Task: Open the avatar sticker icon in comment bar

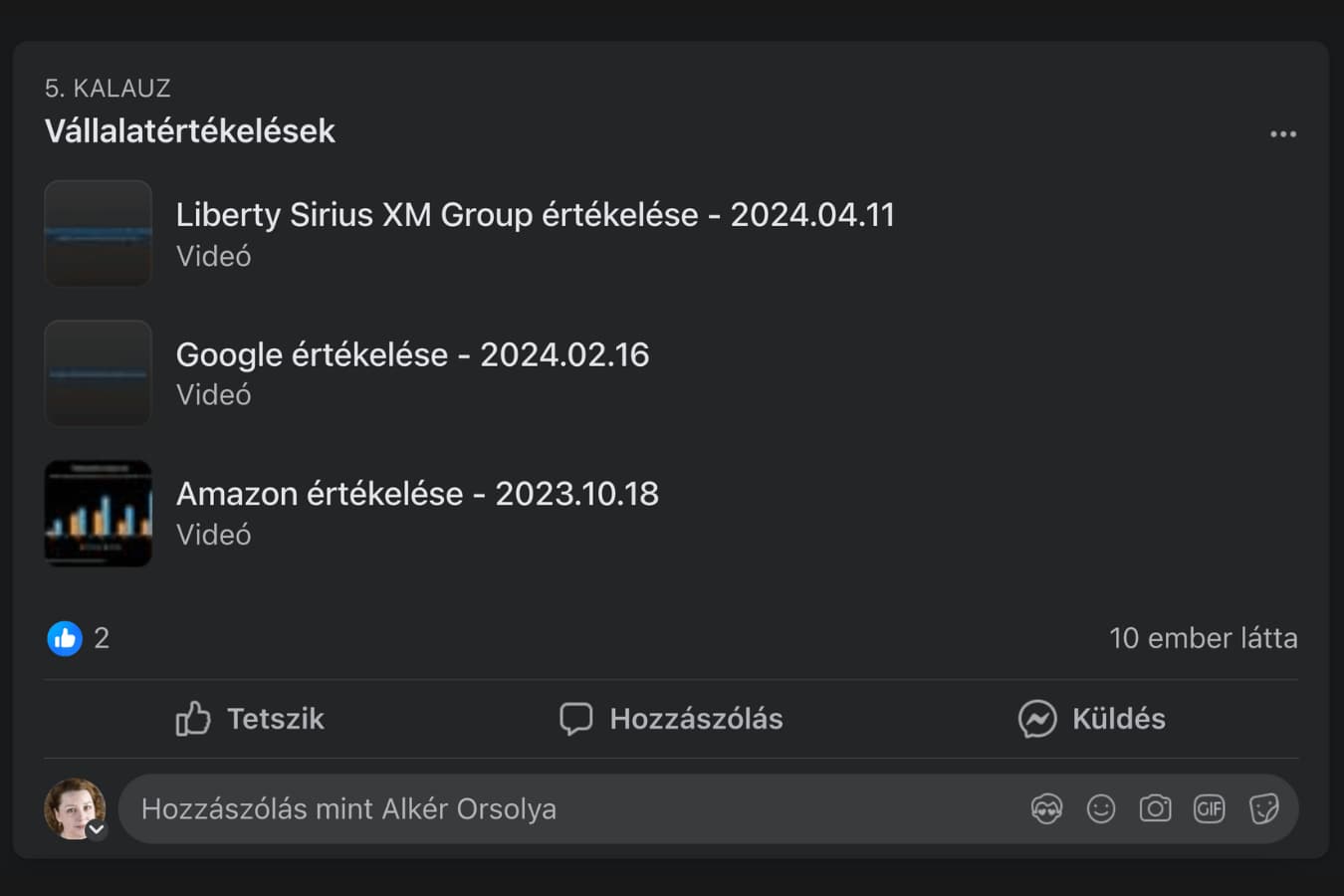Action: pyautogui.click(x=1047, y=808)
